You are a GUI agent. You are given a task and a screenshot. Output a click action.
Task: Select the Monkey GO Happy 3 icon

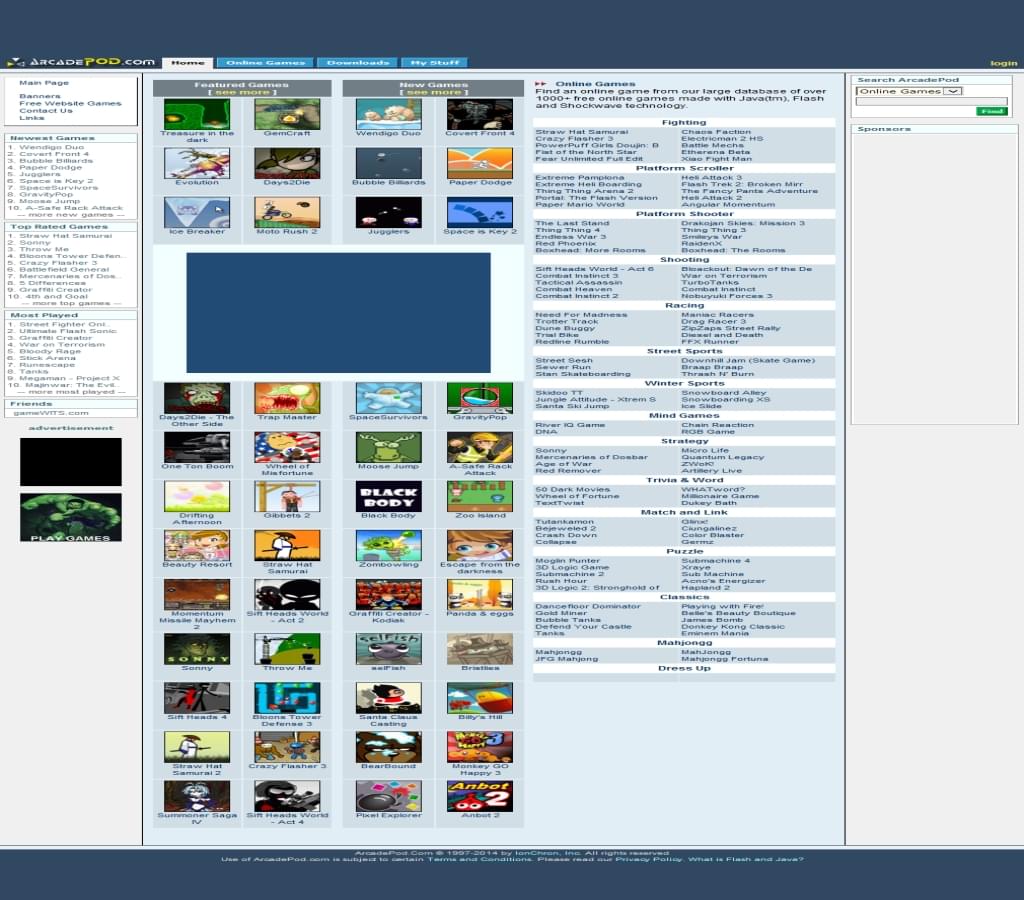pyautogui.click(x=480, y=747)
